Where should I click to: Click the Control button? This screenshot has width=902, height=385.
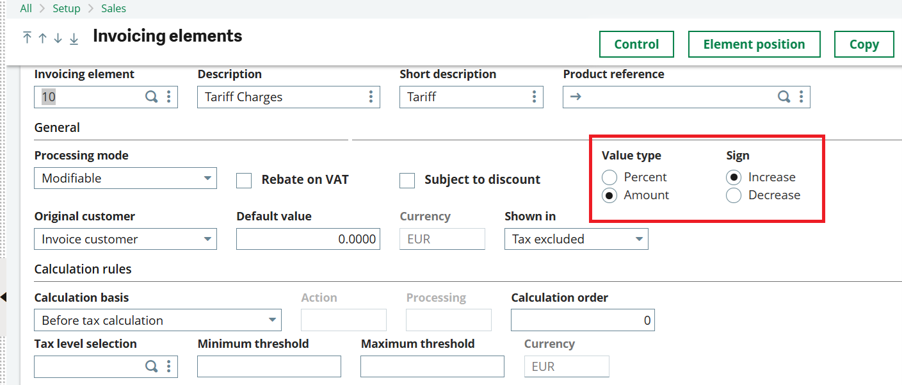pos(636,44)
